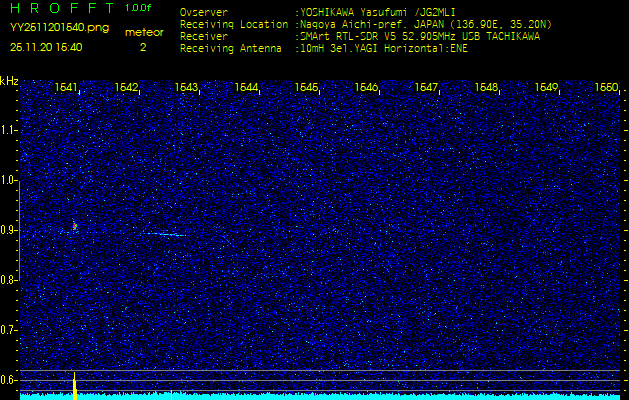The height and width of the screenshot is (400, 629).
Task: Select the file name YY2511201640.png
Action: click(59, 28)
